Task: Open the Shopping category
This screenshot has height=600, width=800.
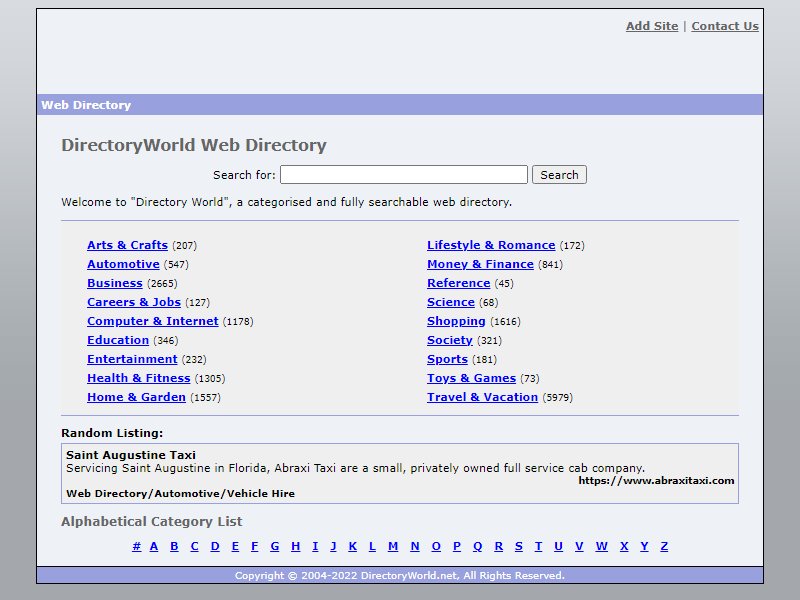Action: tap(456, 321)
